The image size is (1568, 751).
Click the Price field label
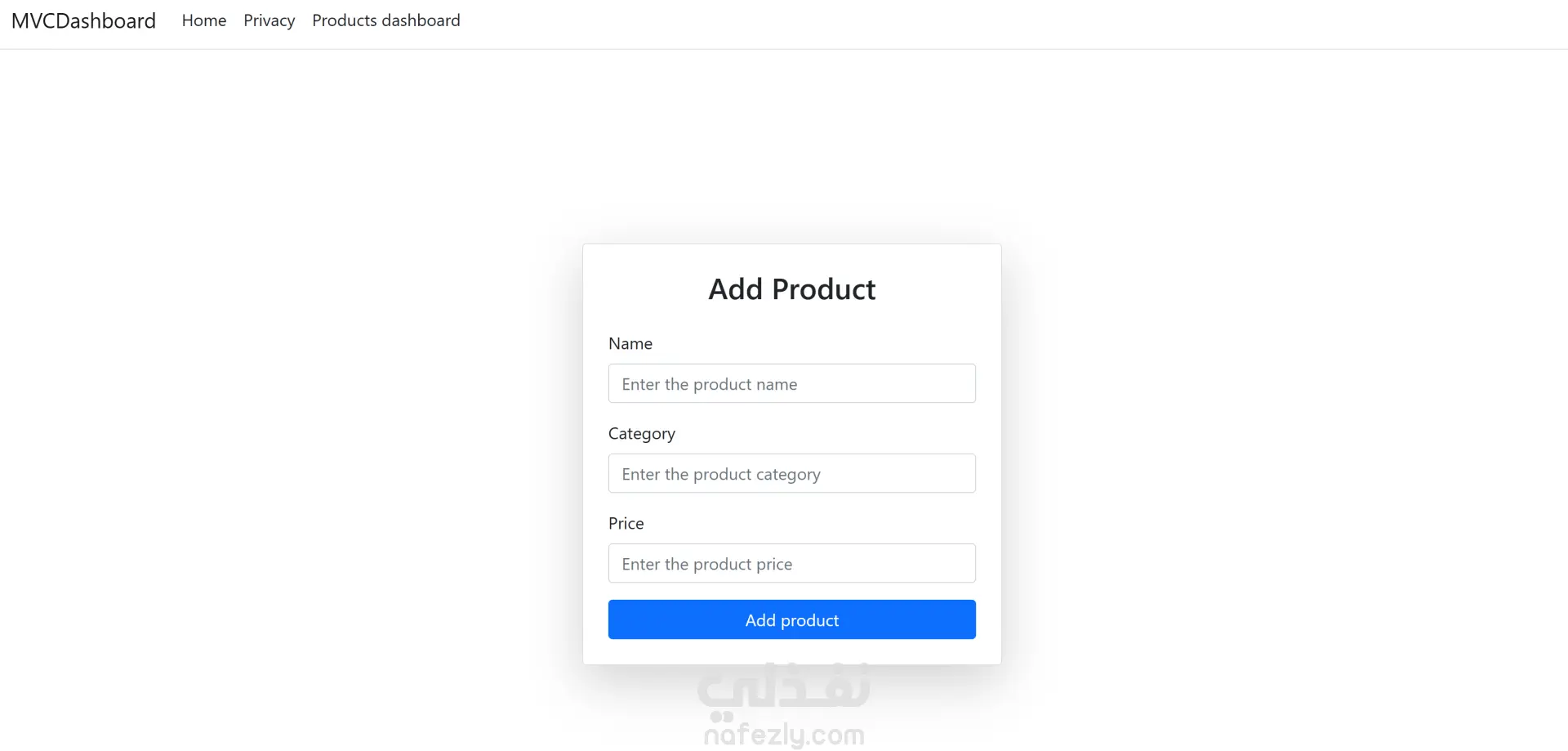point(626,524)
